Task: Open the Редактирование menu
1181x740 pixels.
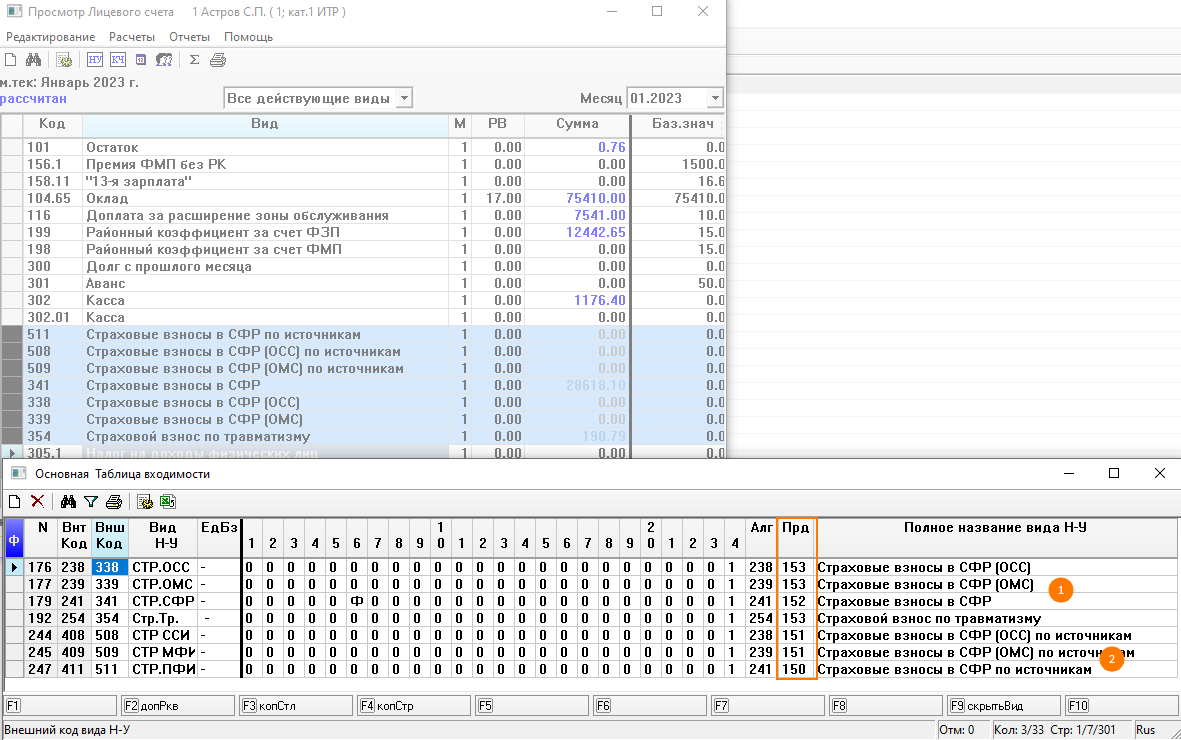Action: click(x=50, y=37)
